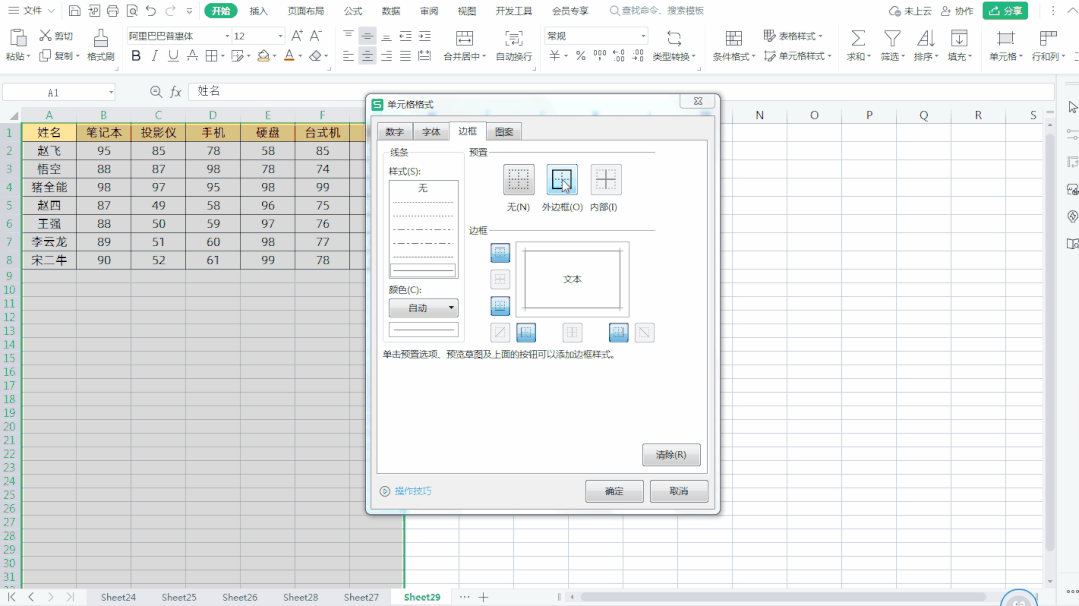Click the ribbon borders icon
The height and width of the screenshot is (606, 1079).
pos(212,56)
